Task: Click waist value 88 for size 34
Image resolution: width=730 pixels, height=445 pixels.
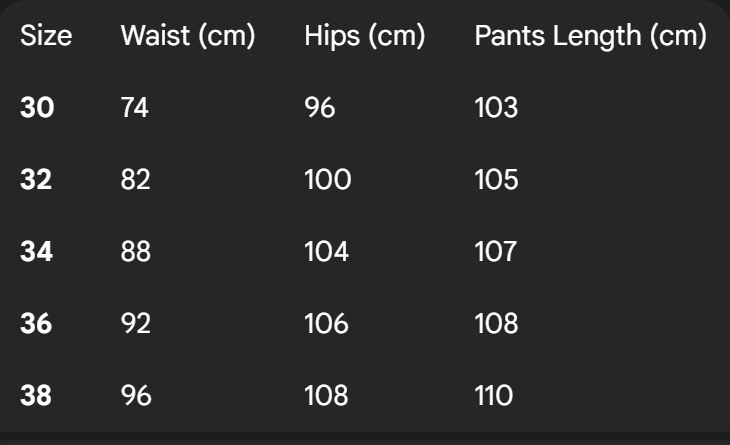Action: [x=136, y=251]
